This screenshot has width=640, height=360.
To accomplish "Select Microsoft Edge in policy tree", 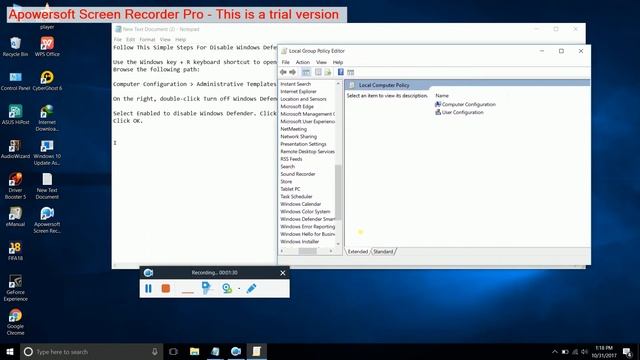I will pyautogui.click(x=297, y=107).
